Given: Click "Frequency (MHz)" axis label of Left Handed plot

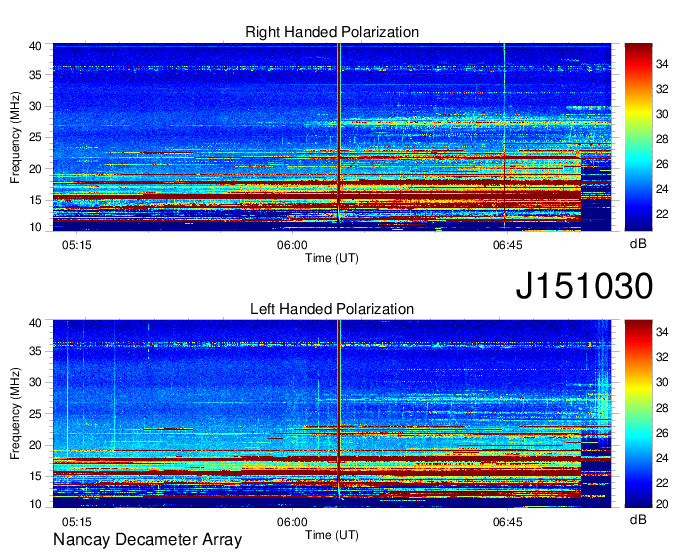Looking at the screenshot, I should point(15,414).
